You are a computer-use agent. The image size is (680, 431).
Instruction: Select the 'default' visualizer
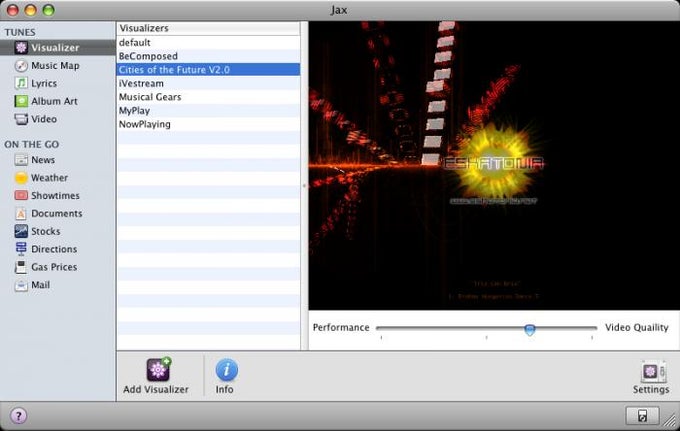pos(208,42)
